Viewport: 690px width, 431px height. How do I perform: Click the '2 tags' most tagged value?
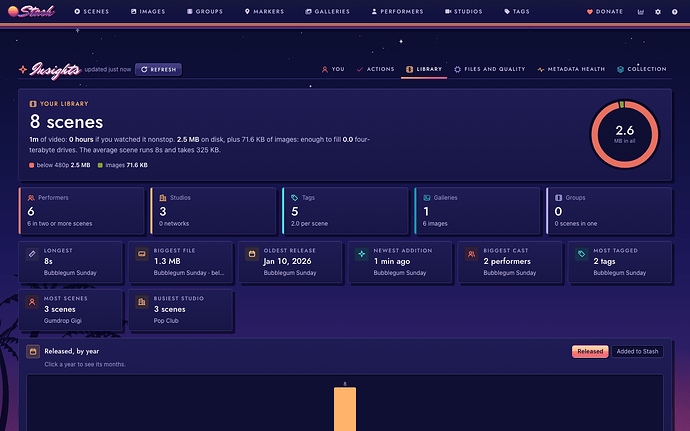click(x=604, y=262)
